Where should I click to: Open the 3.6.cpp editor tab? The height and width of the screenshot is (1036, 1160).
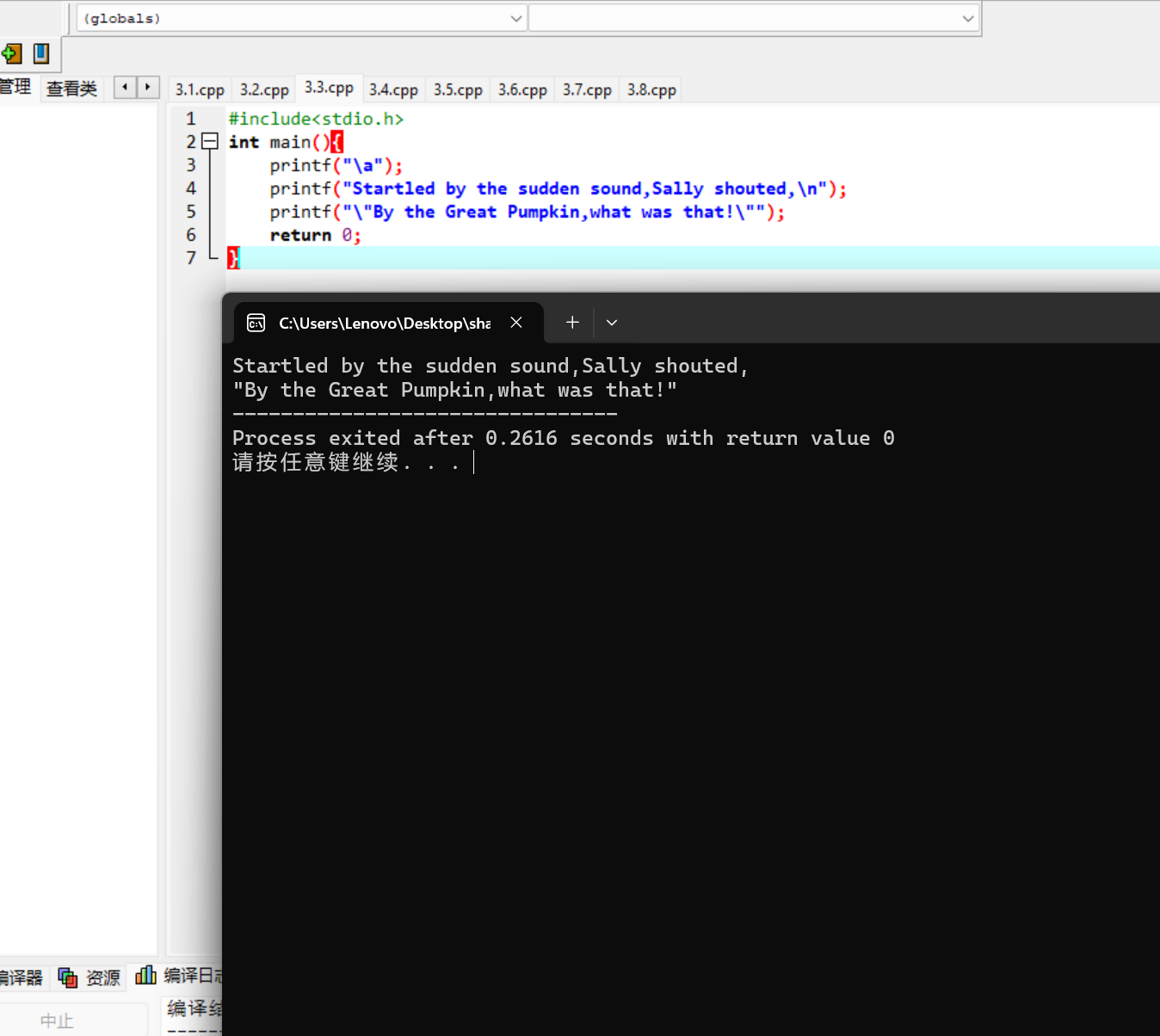[522, 89]
